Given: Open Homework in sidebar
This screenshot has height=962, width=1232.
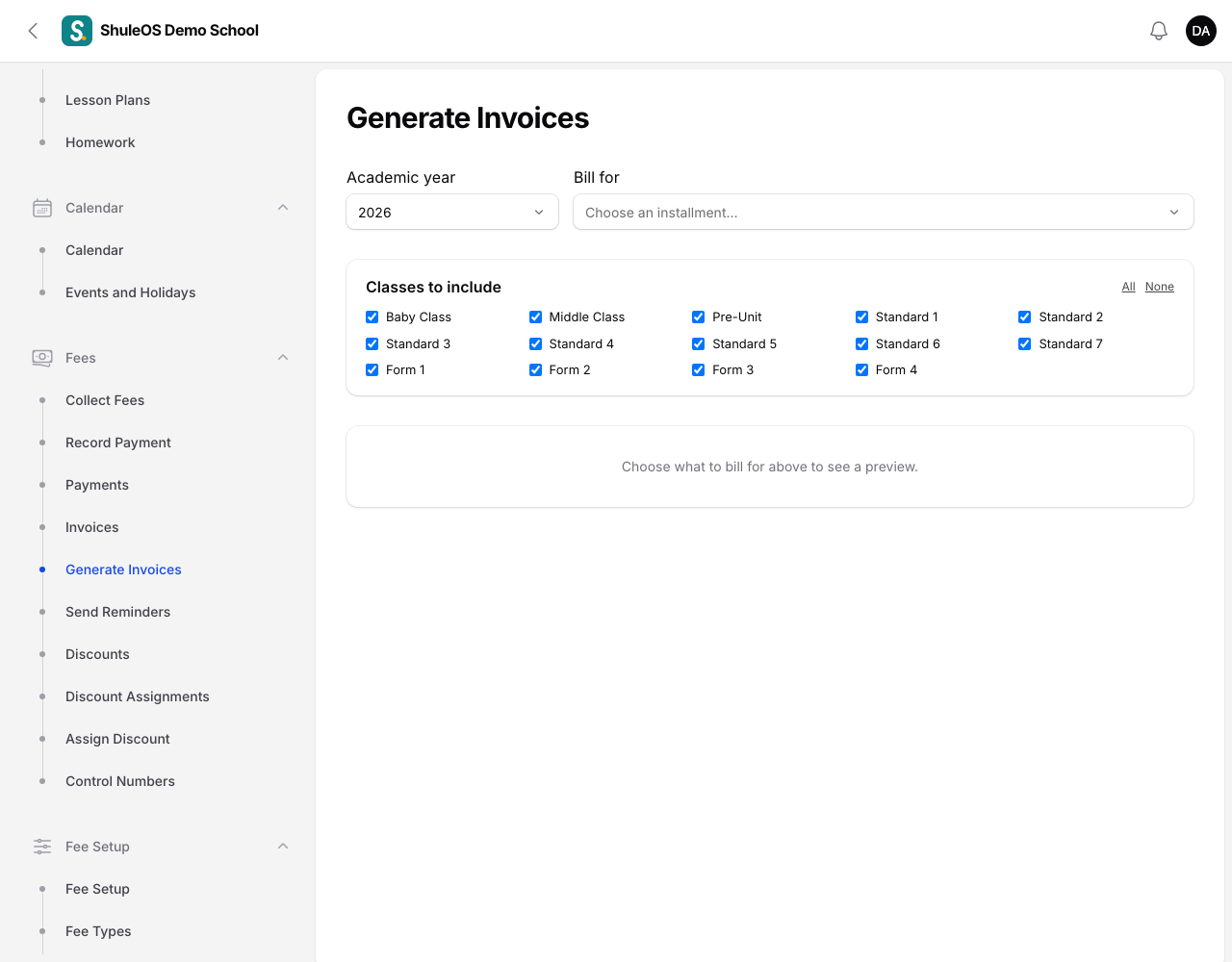Looking at the screenshot, I should pos(100,142).
